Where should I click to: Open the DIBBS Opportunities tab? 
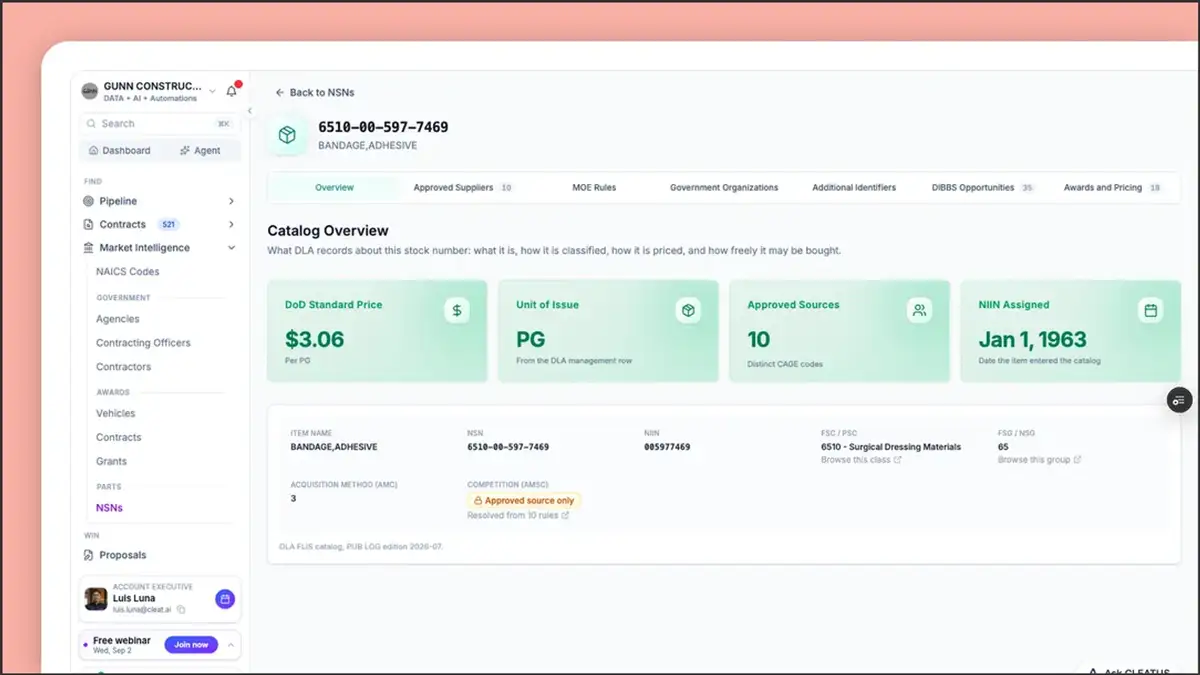tap(982, 188)
